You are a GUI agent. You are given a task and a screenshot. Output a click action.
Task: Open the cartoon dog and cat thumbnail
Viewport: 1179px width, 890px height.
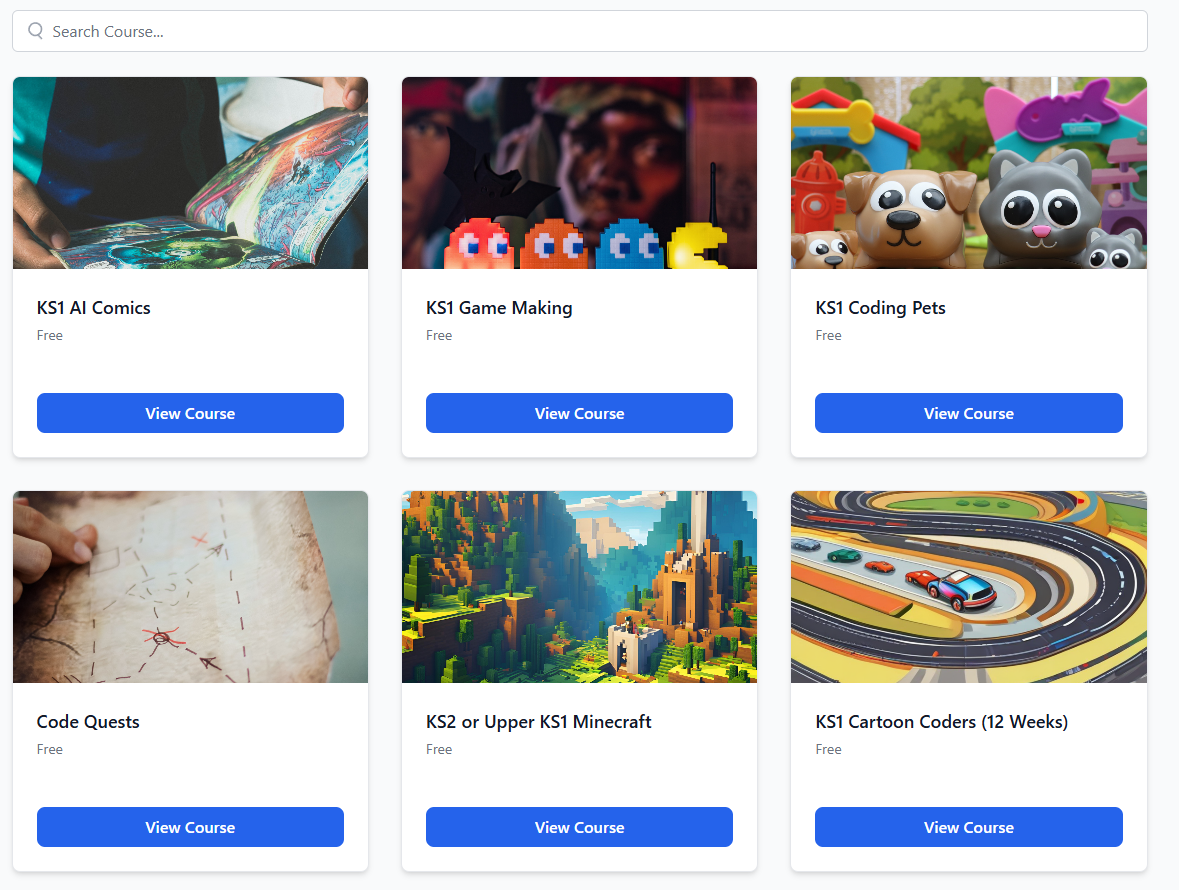pos(968,173)
